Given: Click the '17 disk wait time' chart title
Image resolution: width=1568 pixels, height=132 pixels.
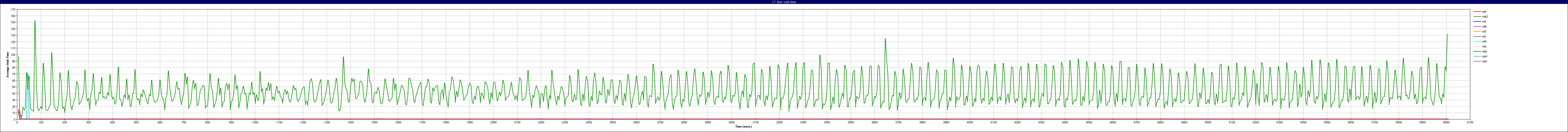Looking at the screenshot, I should (783, 2).
